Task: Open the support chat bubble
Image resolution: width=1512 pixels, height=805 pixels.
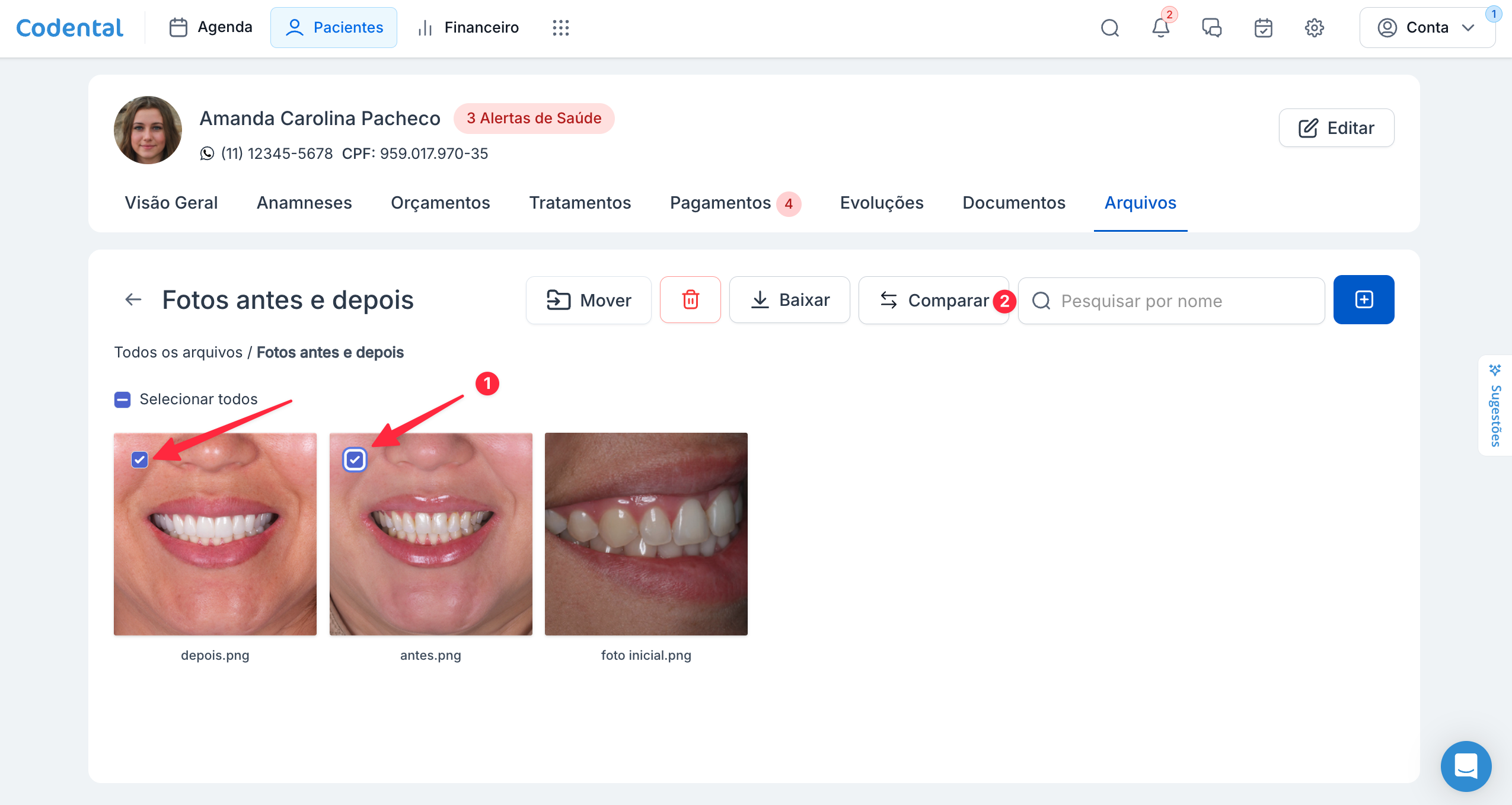Action: pos(1466,766)
